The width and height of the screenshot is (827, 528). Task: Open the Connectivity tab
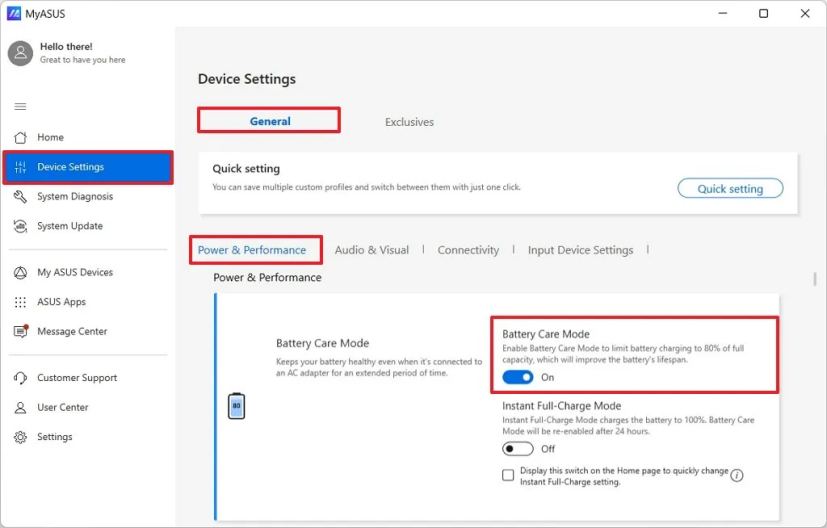click(x=468, y=250)
